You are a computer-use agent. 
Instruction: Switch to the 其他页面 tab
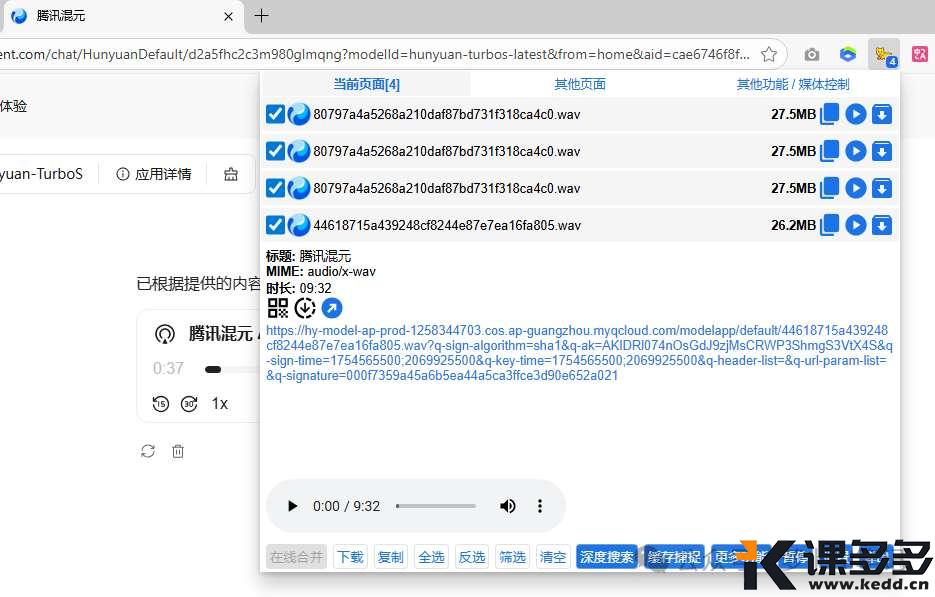[x=580, y=84]
